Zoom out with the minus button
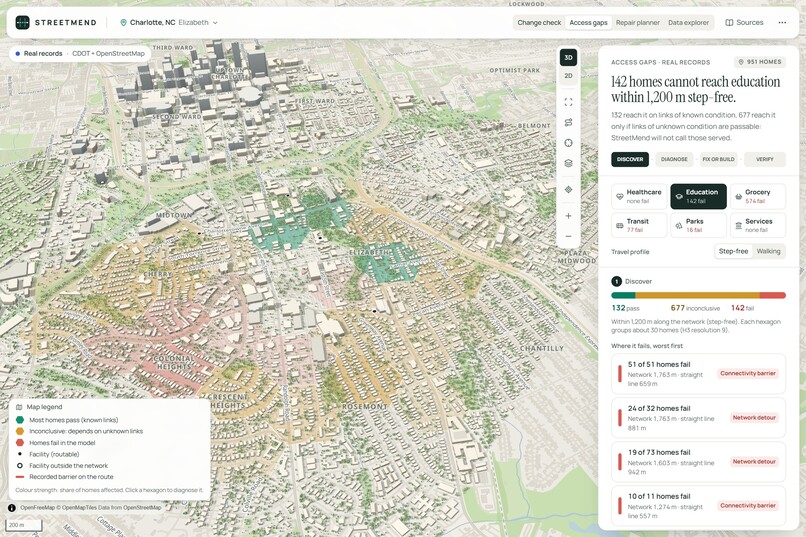Image resolution: width=806 pixels, height=537 pixels. [x=568, y=236]
